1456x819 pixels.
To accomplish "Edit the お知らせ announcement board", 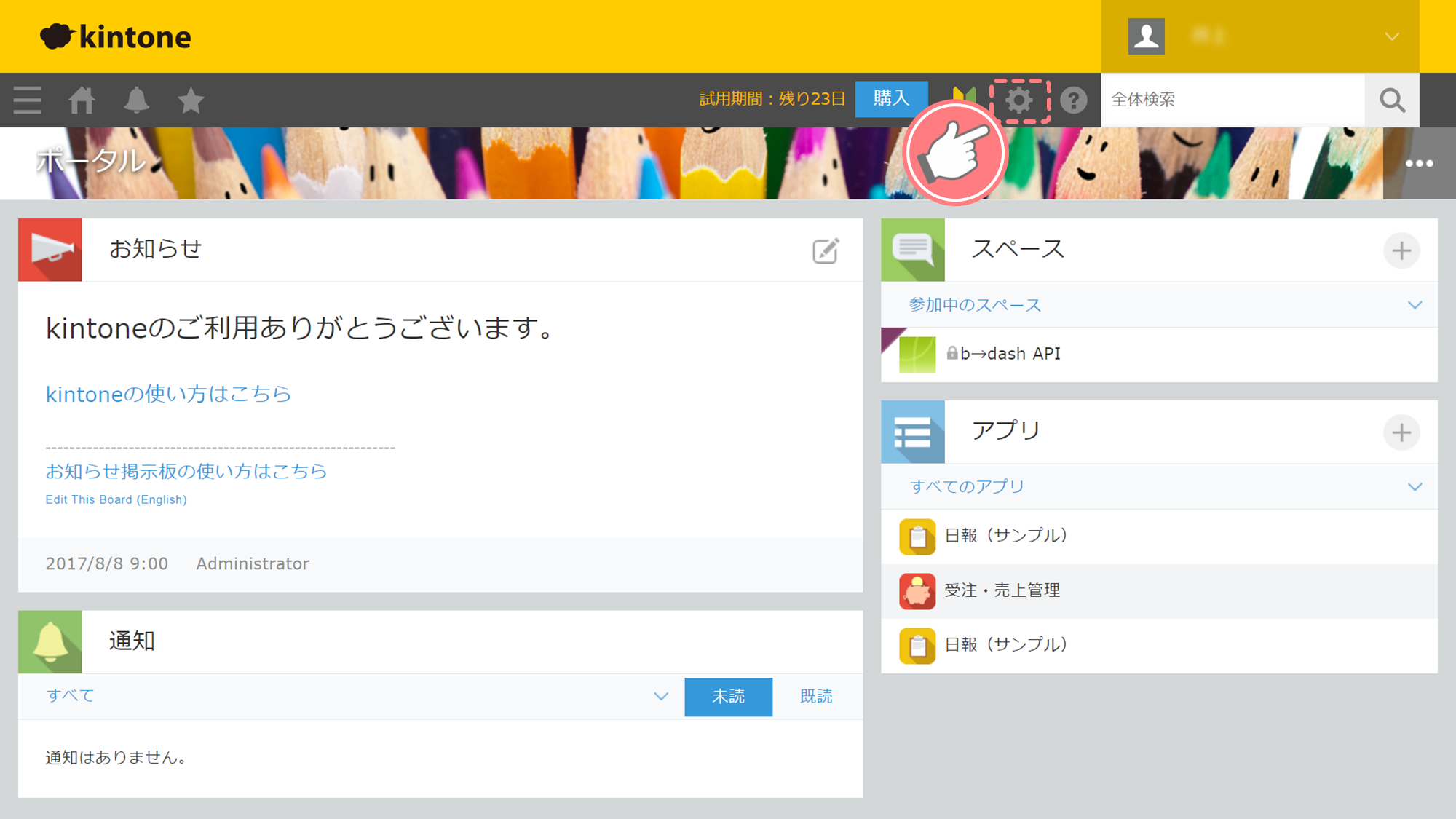I will [826, 250].
